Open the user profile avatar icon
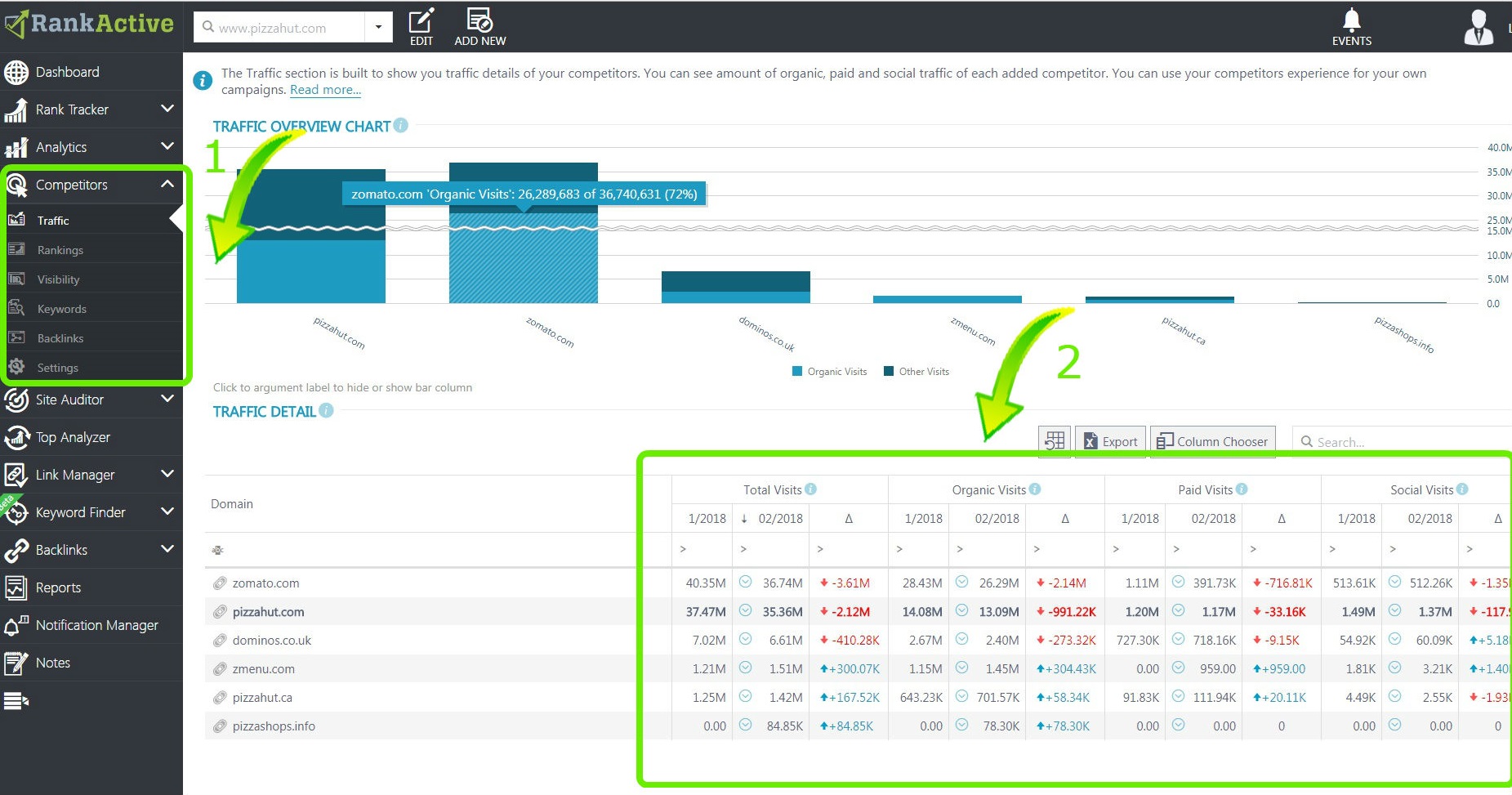Image resolution: width=1512 pixels, height=795 pixels. pos(1479,27)
